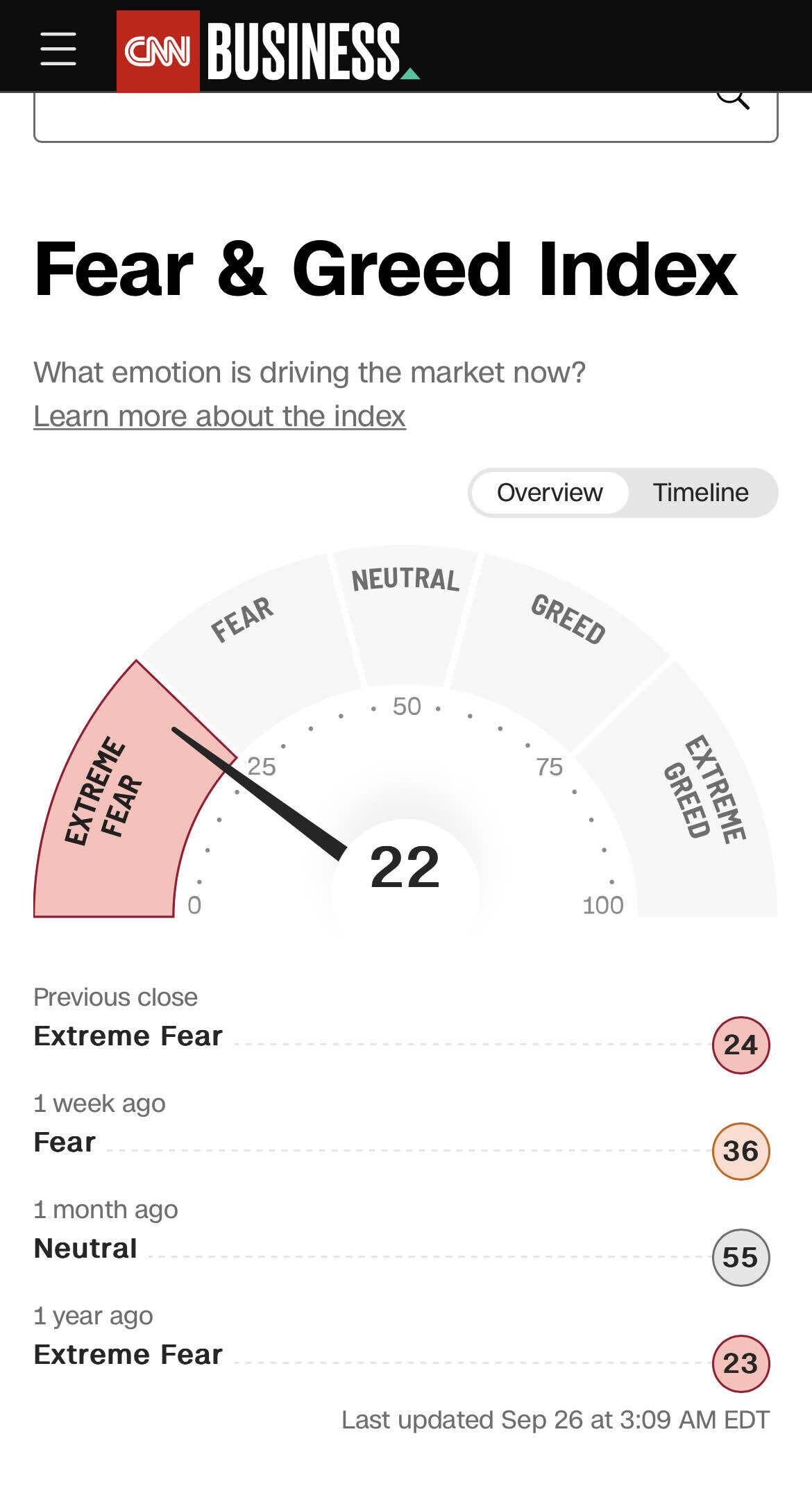This screenshot has height=1493, width=812.
Task: Switch to the Timeline view
Action: click(x=700, y=493)
